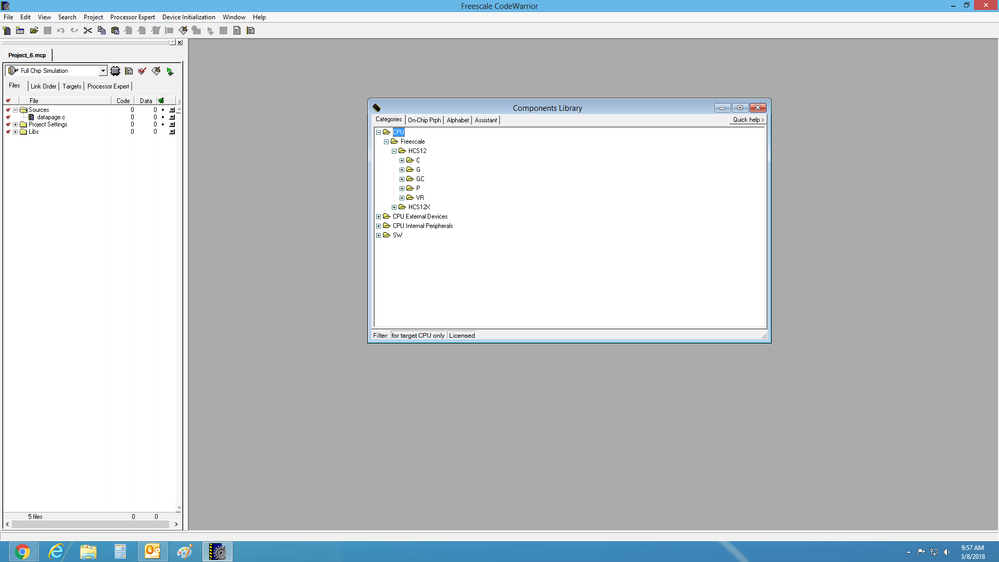Expand the CPU External Devices node
The image size is (999, 562).
coord(378,217)
